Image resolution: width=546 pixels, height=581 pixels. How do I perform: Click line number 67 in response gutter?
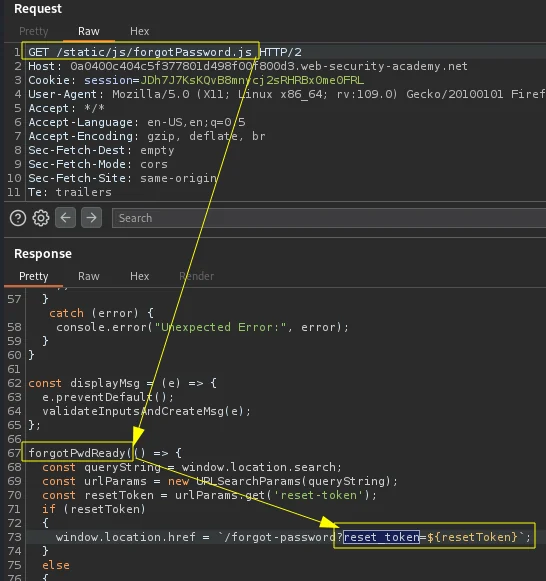coord(14,453)
